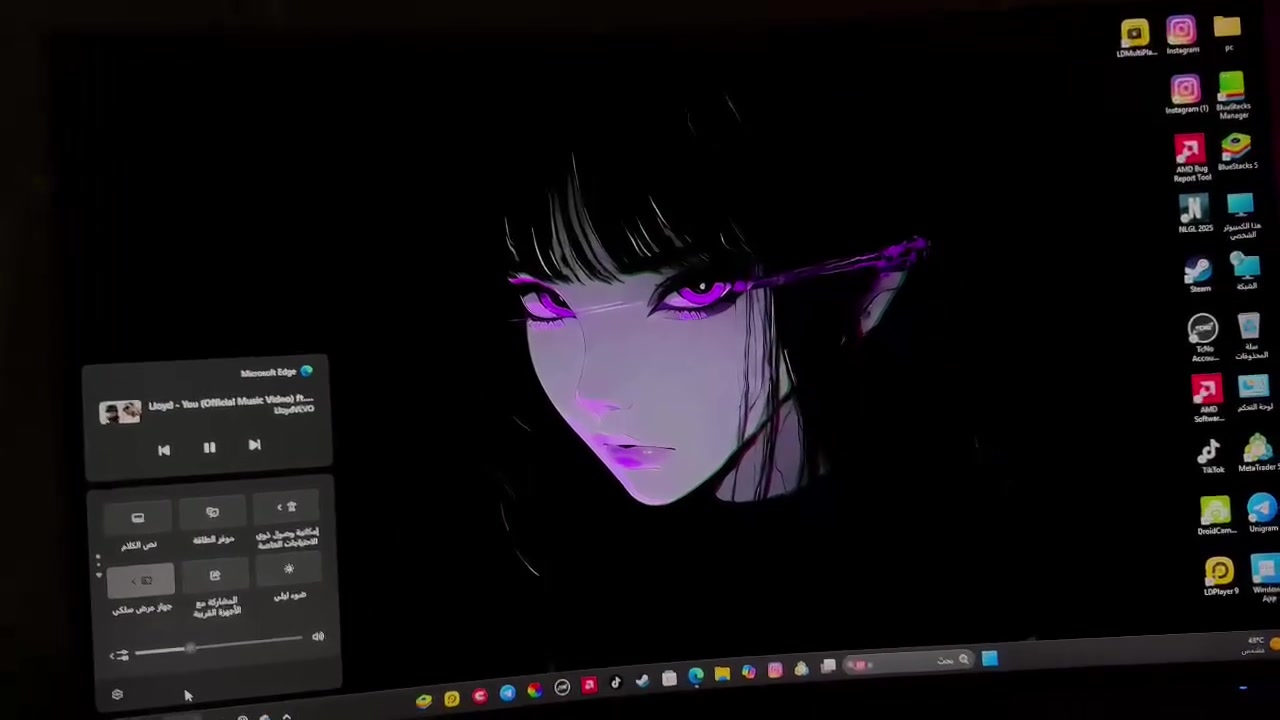1280x720 pixels.
Task: Open Telegram from the taskbar
Action: [x=507, y=693]
